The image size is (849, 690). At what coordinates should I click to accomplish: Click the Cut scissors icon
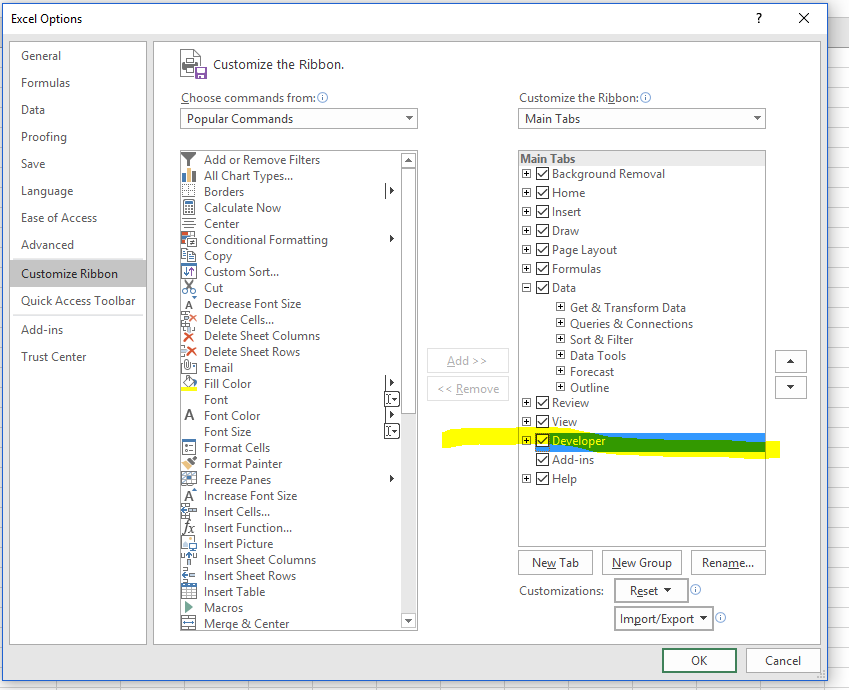[x=188, y=288]
